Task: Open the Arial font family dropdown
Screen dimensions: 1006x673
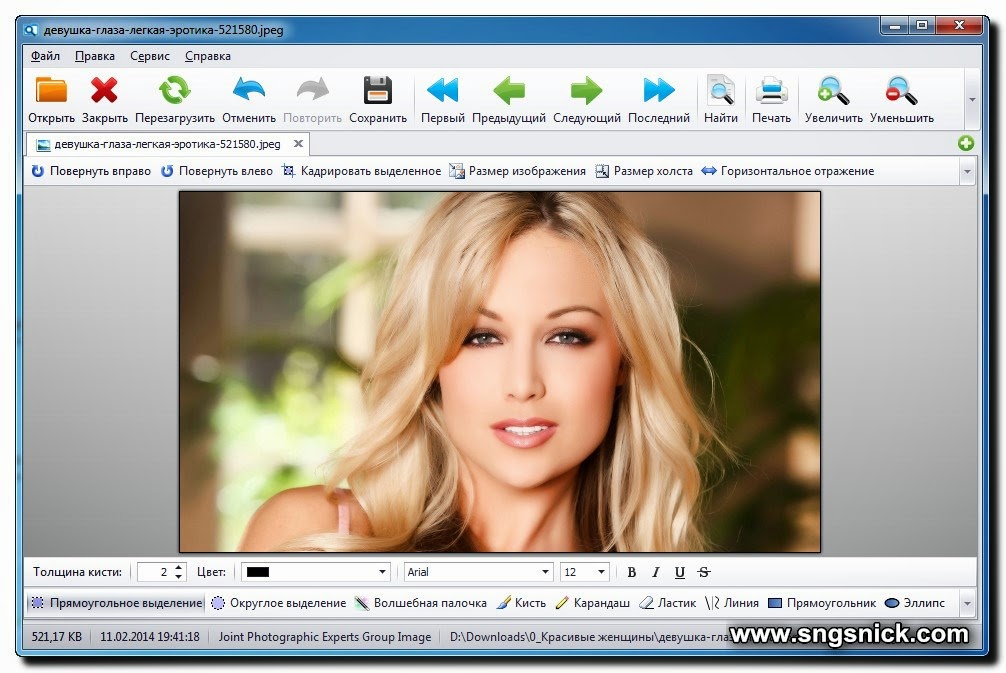Action: pos(547,572)
